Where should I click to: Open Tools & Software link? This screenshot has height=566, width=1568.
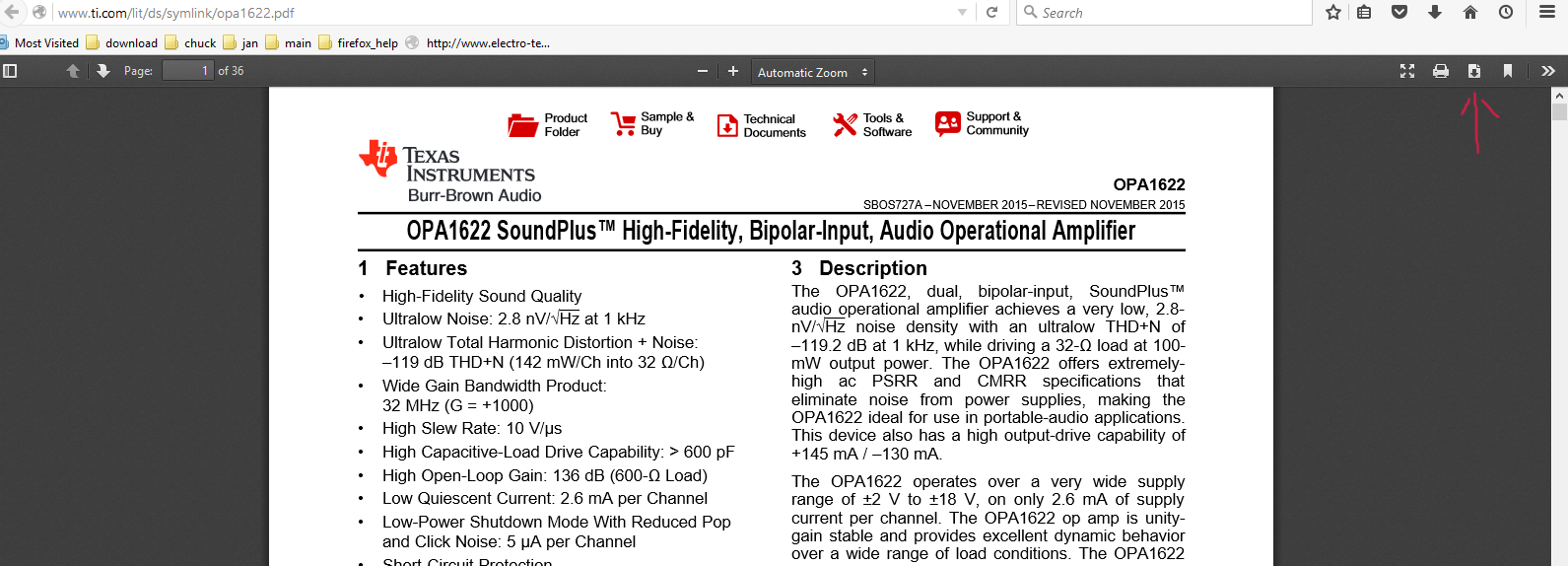(872, 124)
